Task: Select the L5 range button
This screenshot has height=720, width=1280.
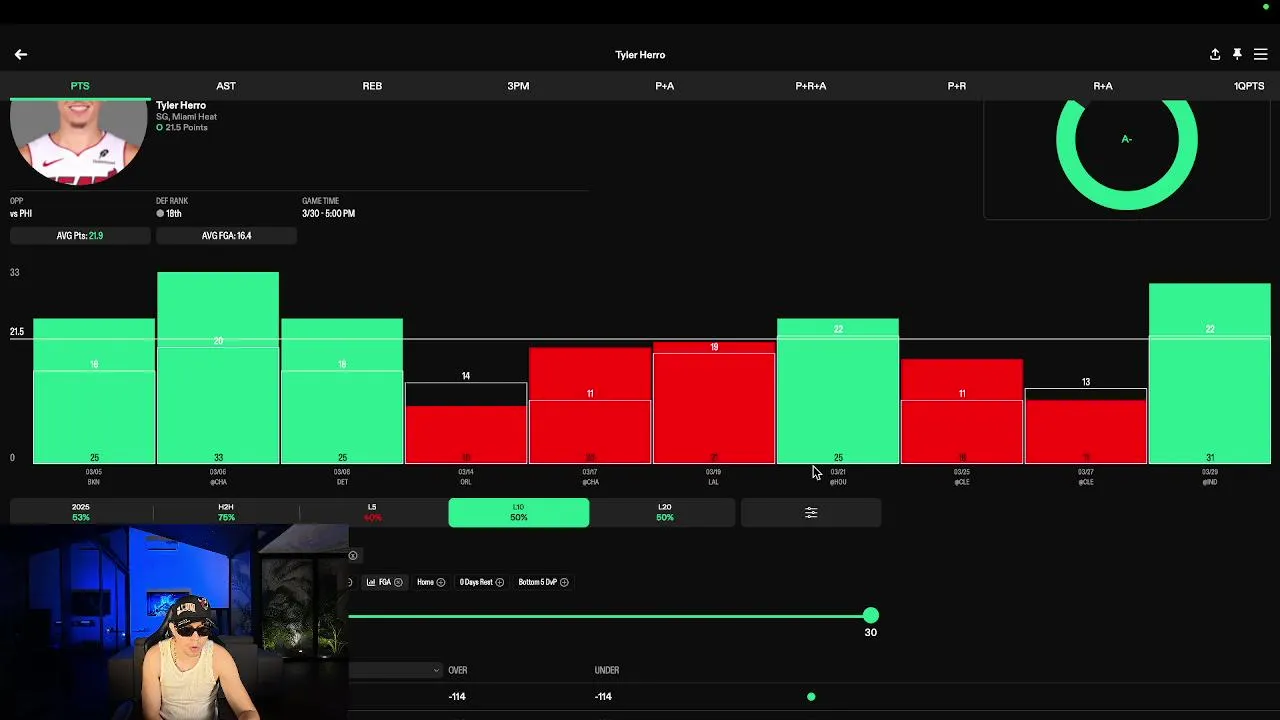Action: (x=372, y=513)
